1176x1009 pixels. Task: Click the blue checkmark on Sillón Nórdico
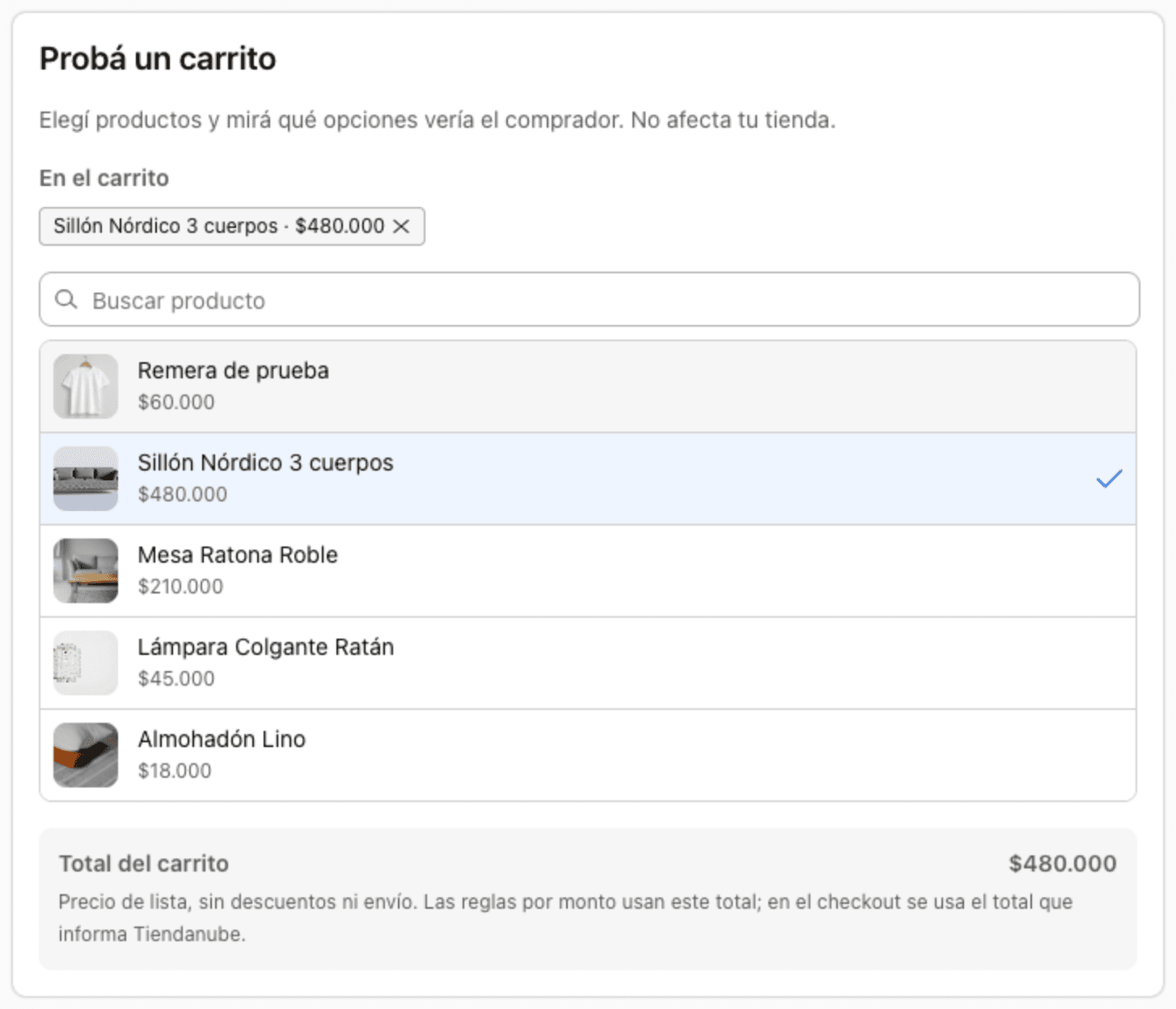tap(1109, 479)
